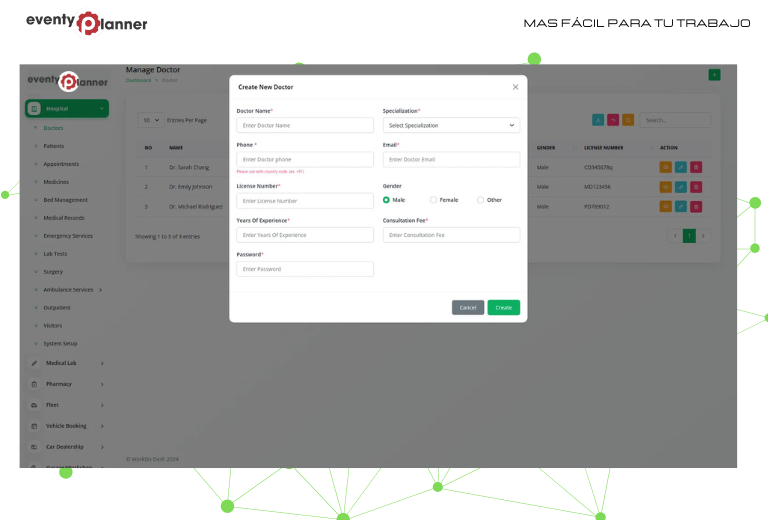
Task: Click the teal export download icon
Action: (598, 120)
